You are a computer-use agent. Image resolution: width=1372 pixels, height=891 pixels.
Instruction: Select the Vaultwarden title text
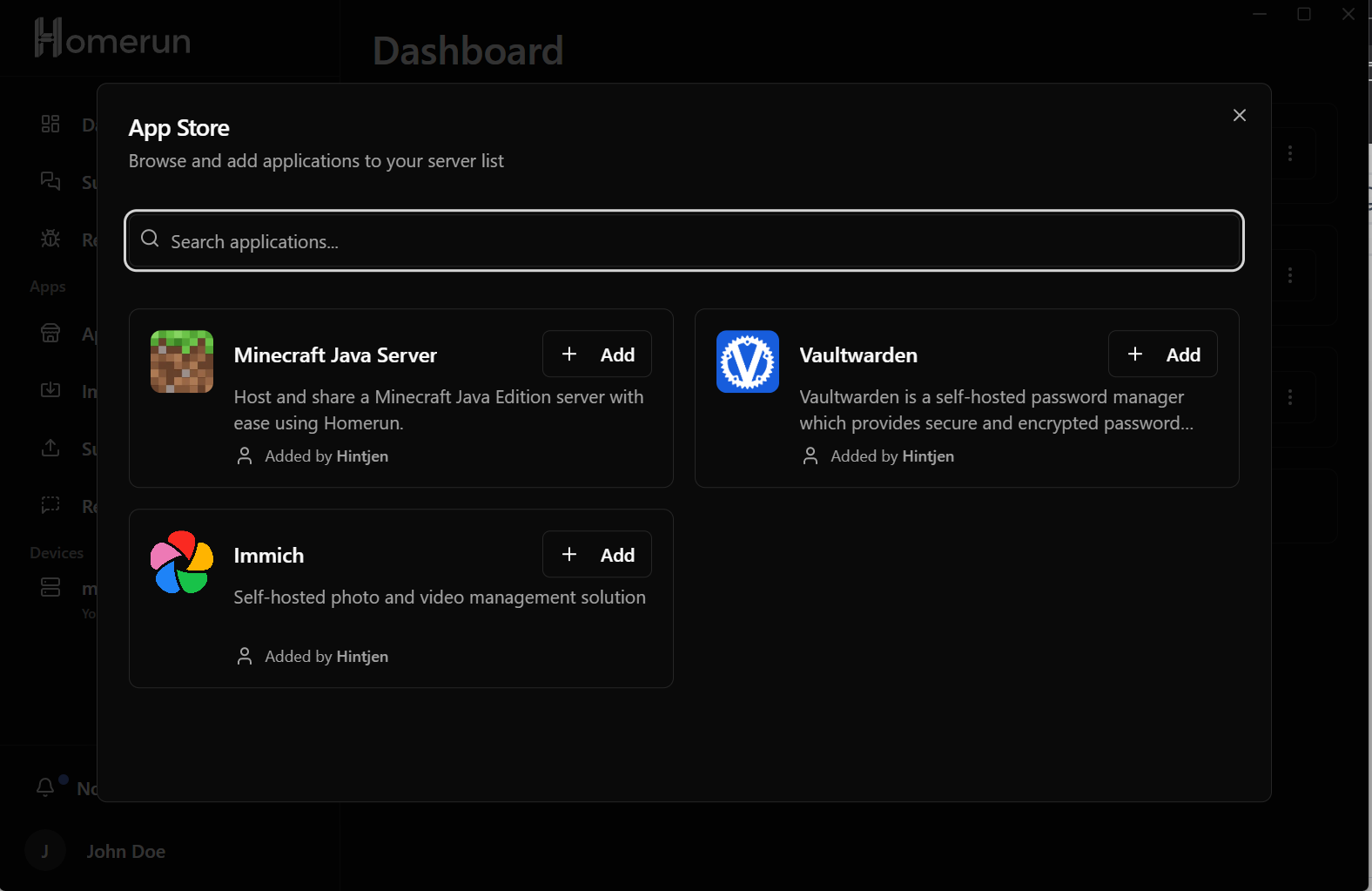pos(858,355)
